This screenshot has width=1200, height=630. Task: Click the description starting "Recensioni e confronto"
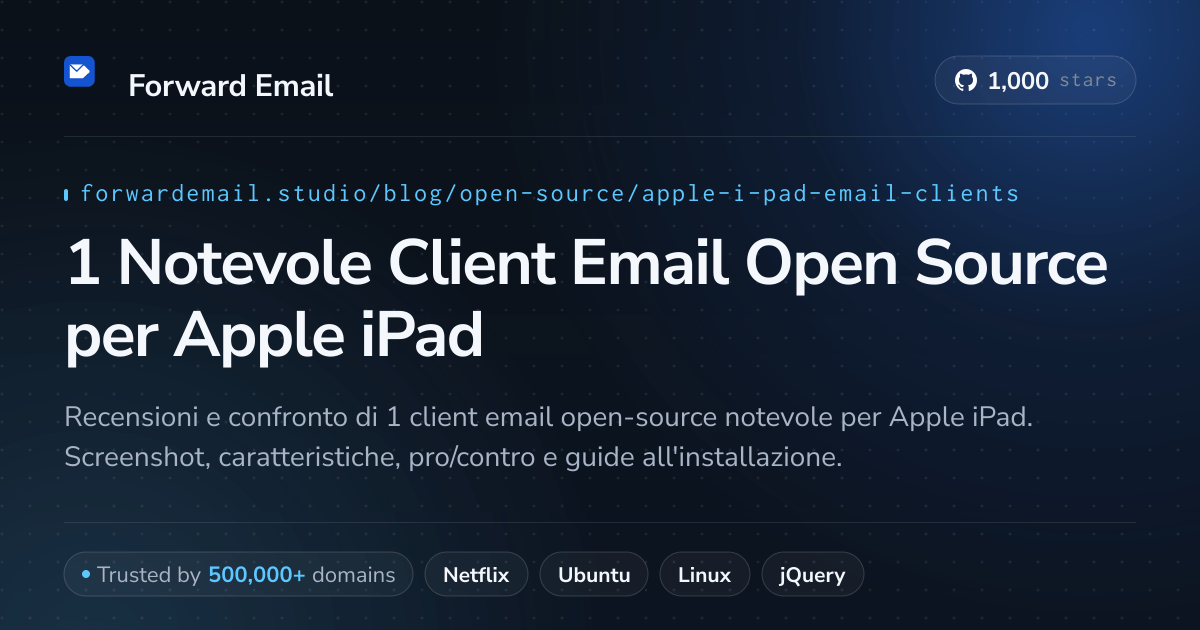(548, 437)
